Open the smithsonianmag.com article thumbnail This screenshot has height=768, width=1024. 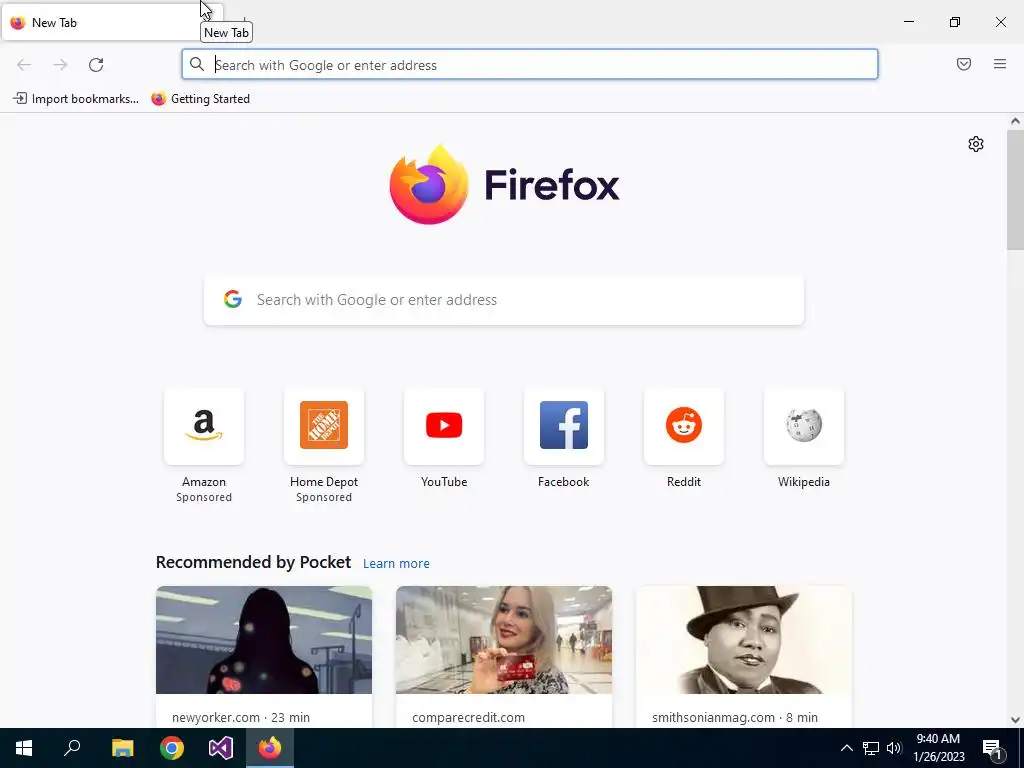[x=744, y=640]
